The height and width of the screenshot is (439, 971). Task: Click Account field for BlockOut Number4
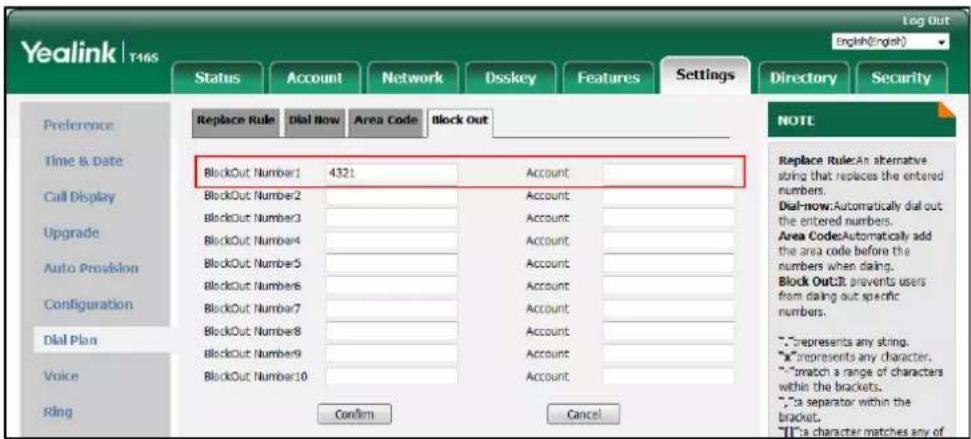668,240
